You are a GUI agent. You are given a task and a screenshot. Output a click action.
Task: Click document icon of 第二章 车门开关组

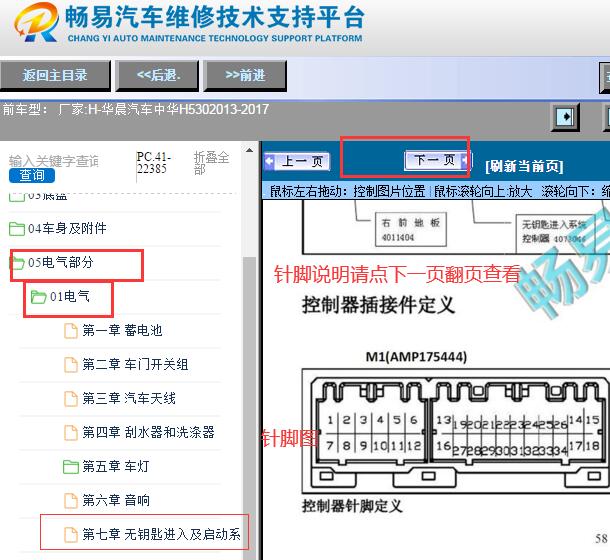(71, 365)
